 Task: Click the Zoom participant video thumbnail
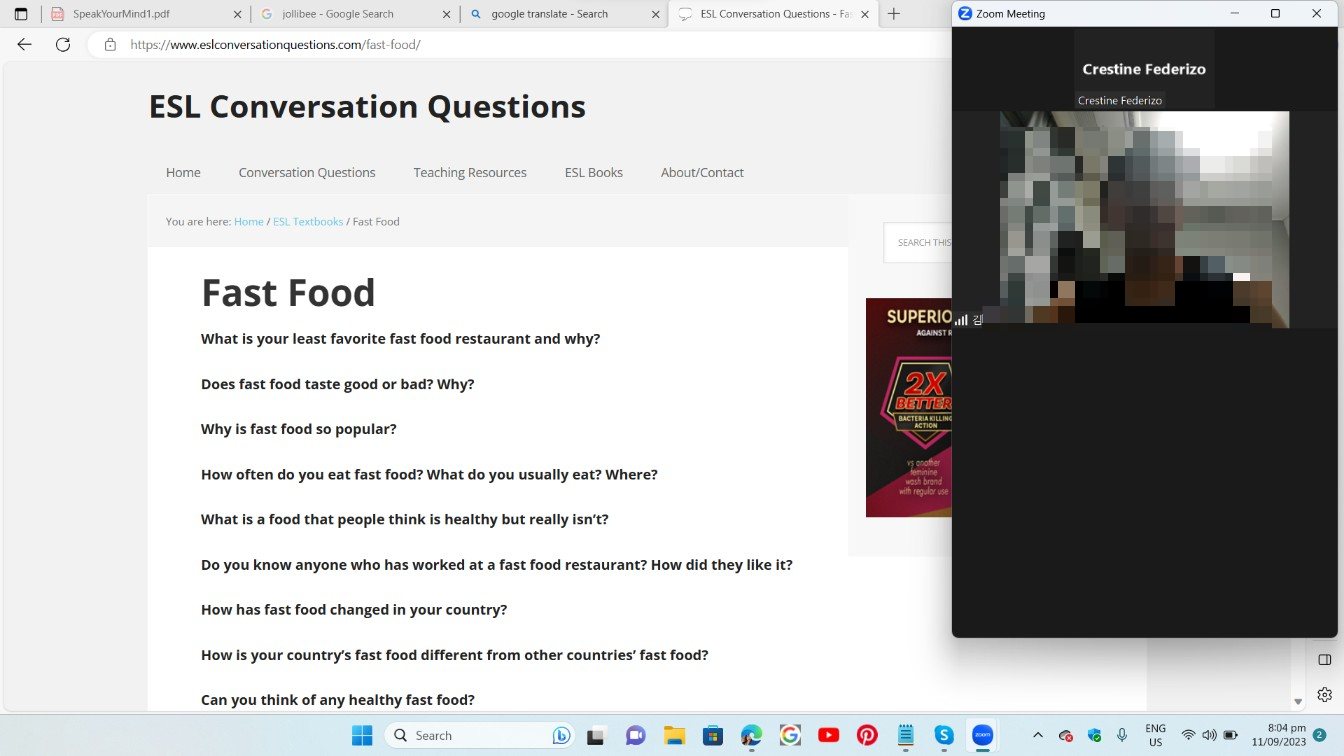[1144, 219]
